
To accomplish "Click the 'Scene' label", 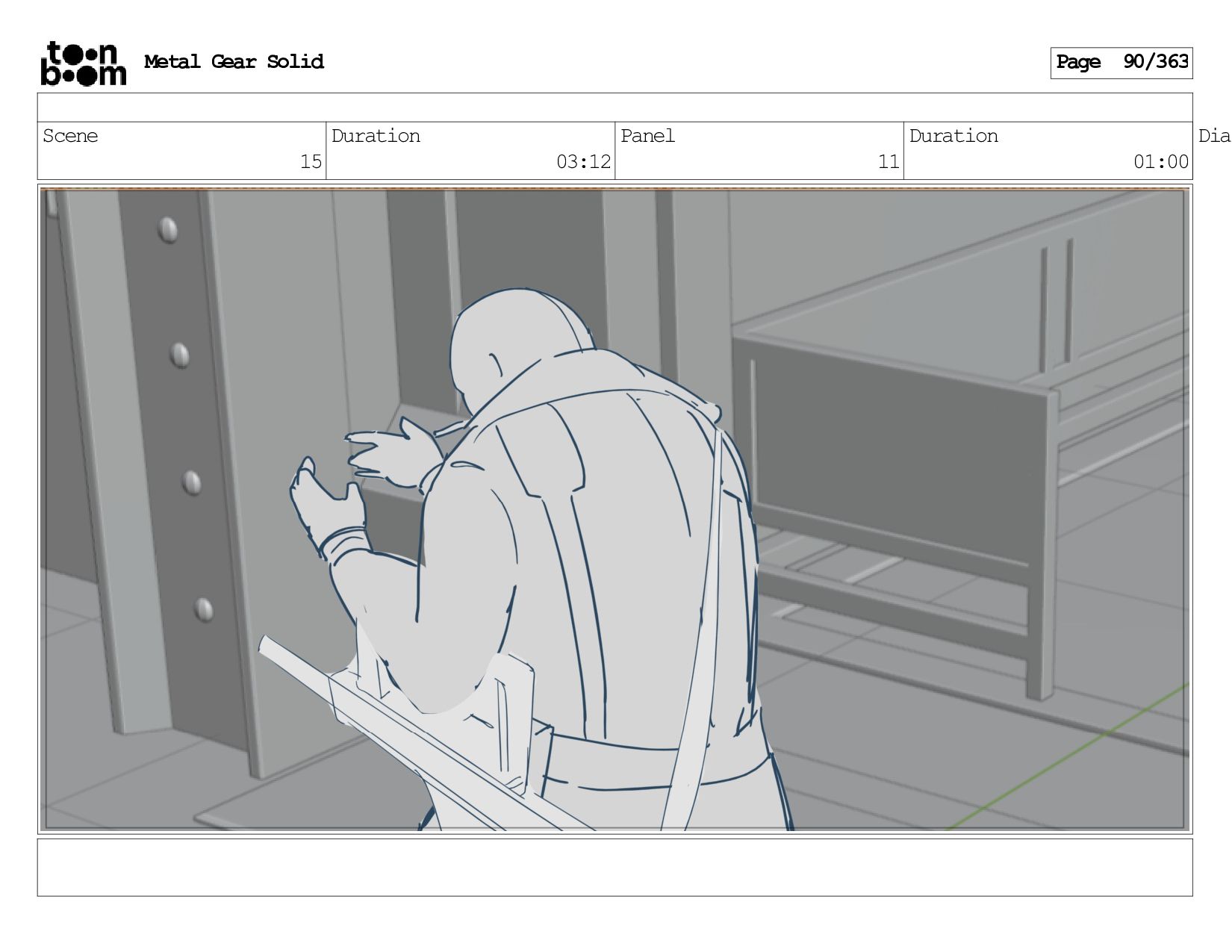I will pyautogui.click(x=70, y=136).
